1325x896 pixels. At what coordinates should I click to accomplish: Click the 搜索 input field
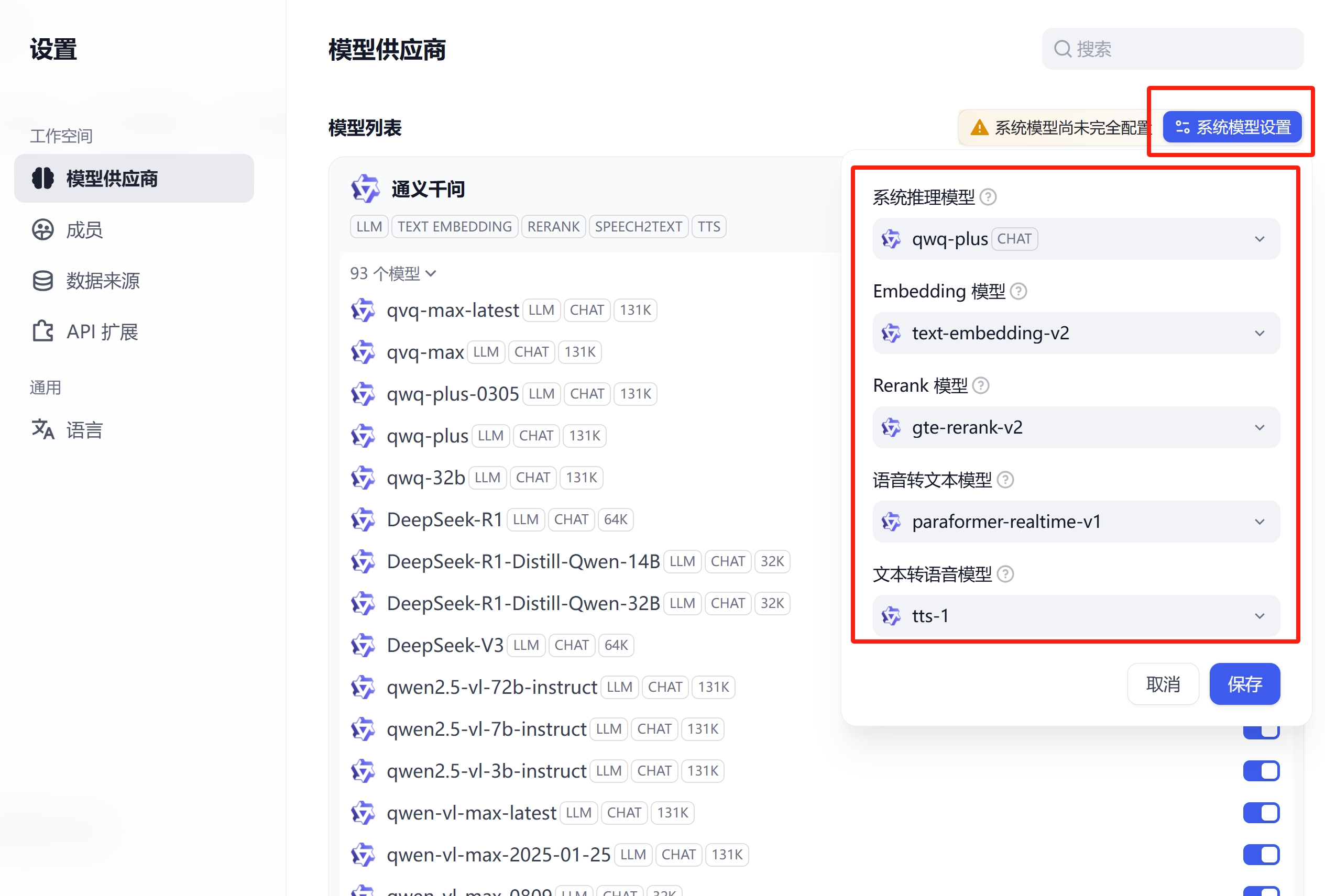[x=1172, y=49]
